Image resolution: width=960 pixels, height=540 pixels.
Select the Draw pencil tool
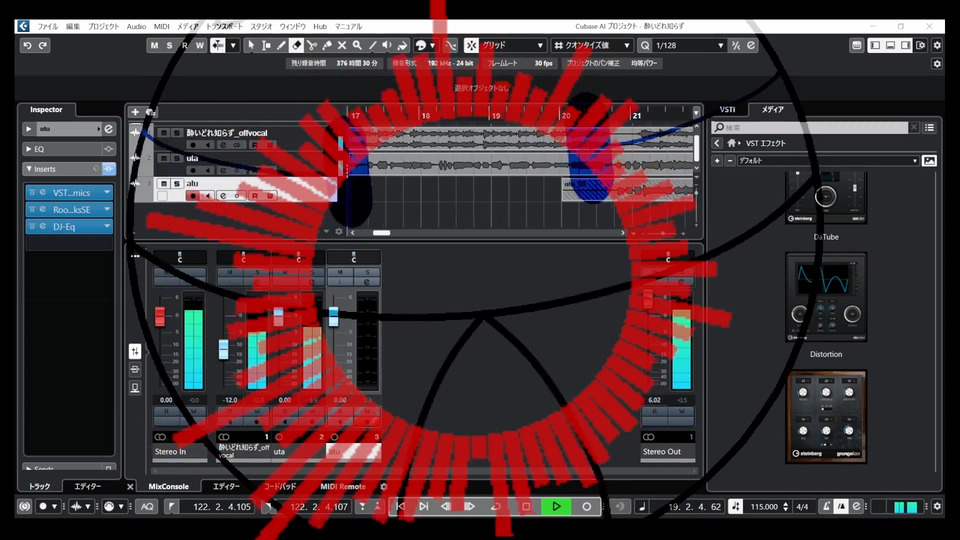(x=281, y=45)
